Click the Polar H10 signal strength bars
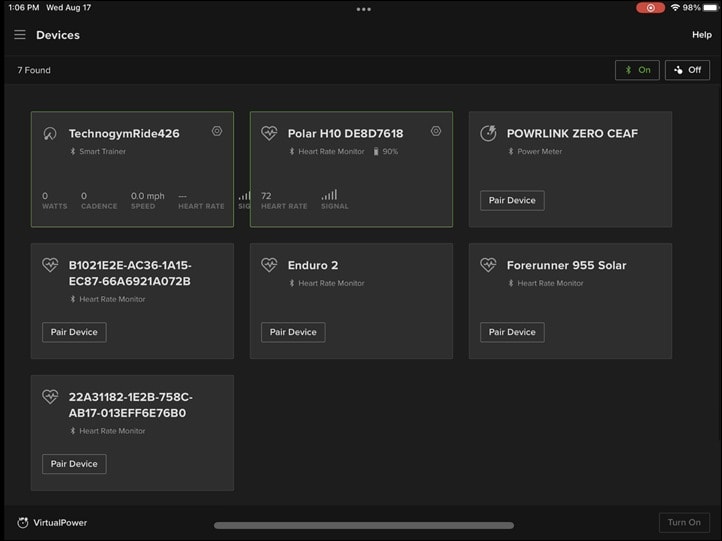Screen dimensions: 722x541 tap(330, 195)
